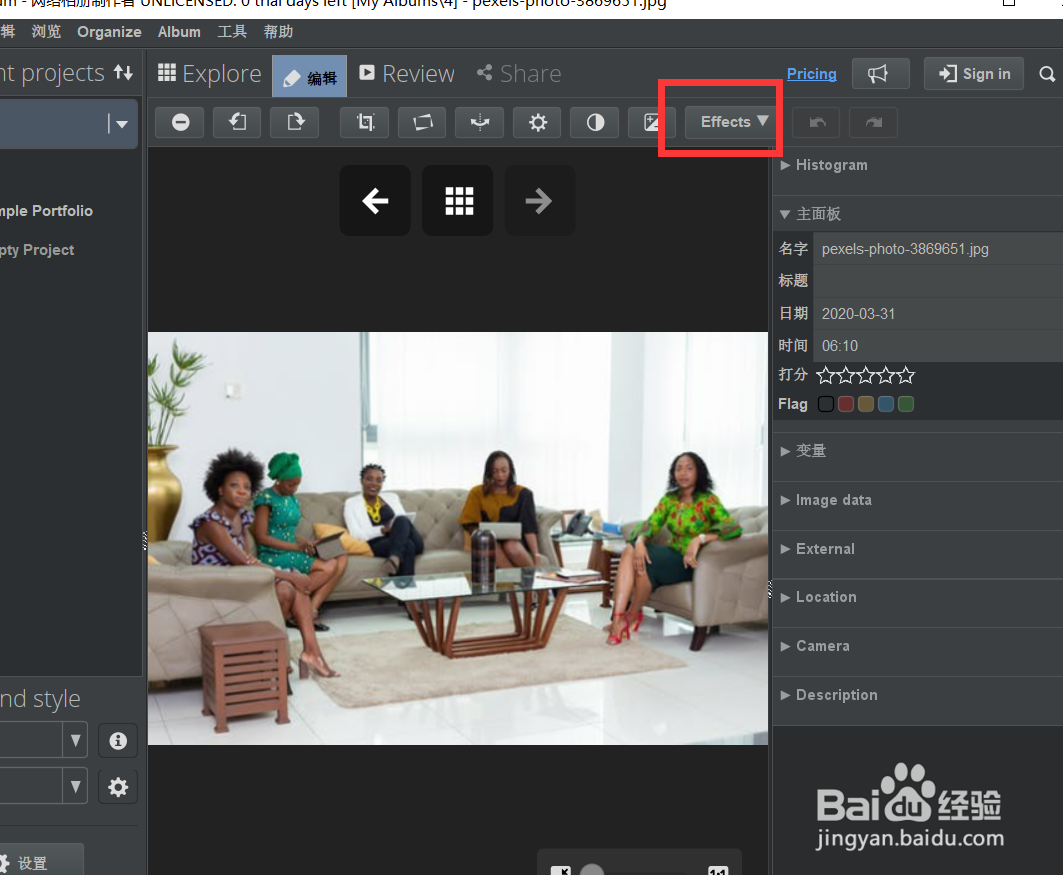Click the info icon in style section

click(x=118, y=740)
